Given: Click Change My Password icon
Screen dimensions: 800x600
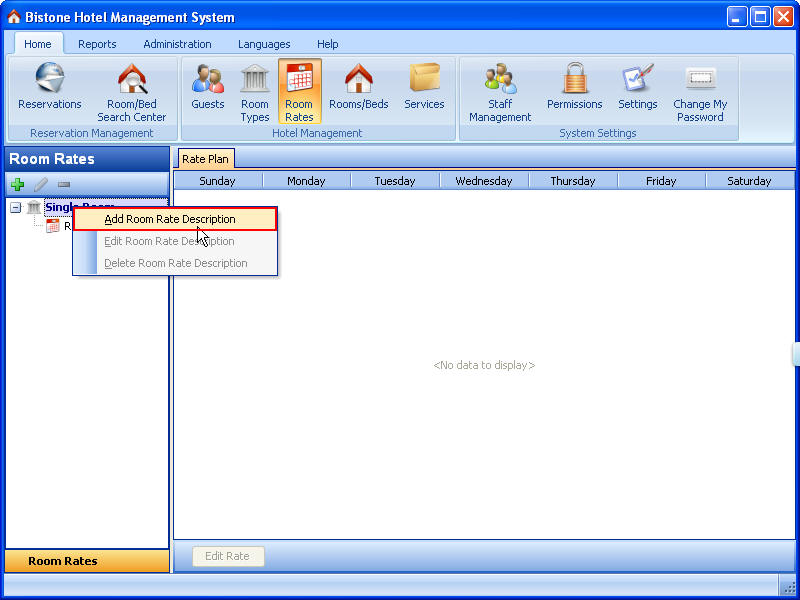Looking at the screenshot, I should tap(700, 92).
